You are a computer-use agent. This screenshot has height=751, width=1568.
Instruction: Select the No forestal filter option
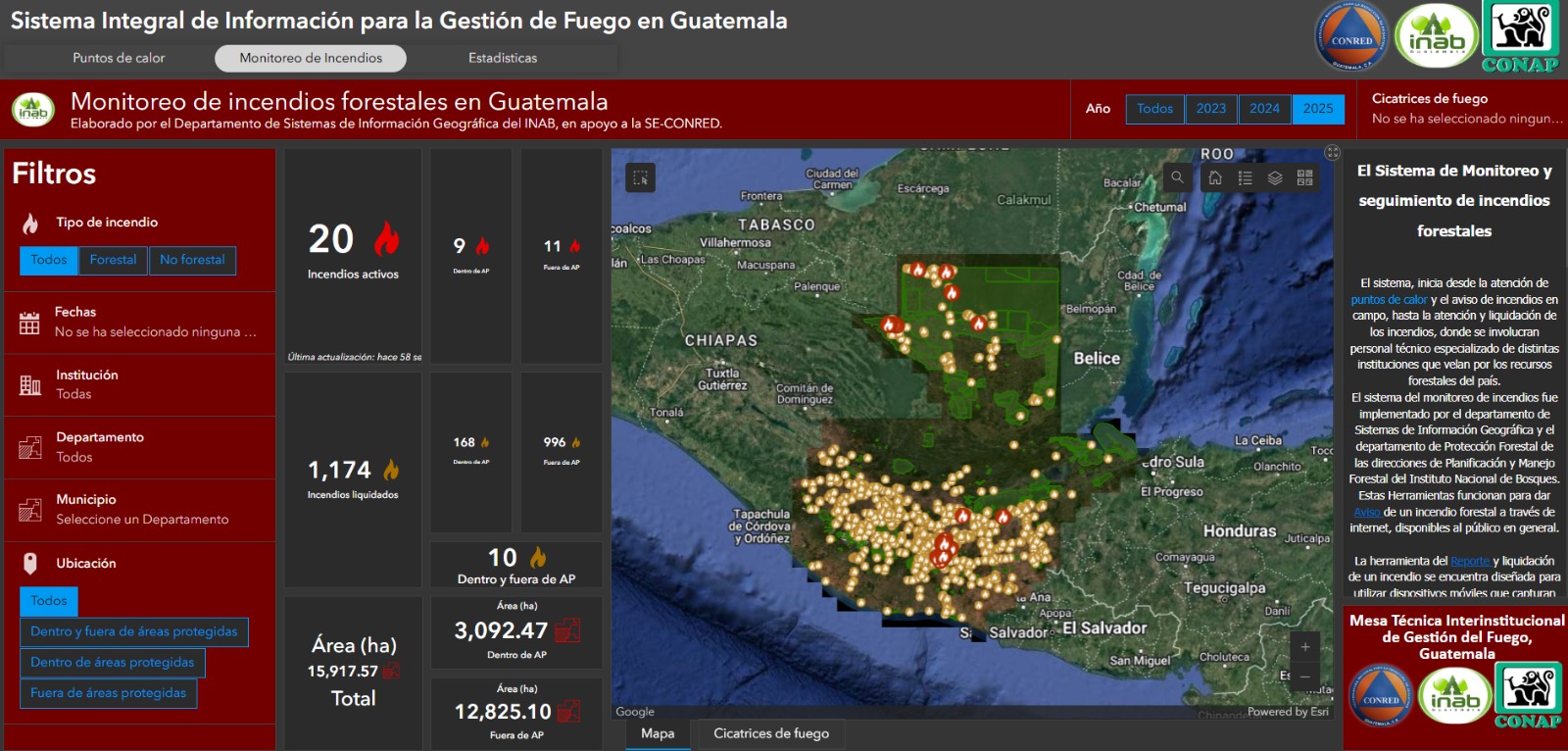[x=192, y=260]
